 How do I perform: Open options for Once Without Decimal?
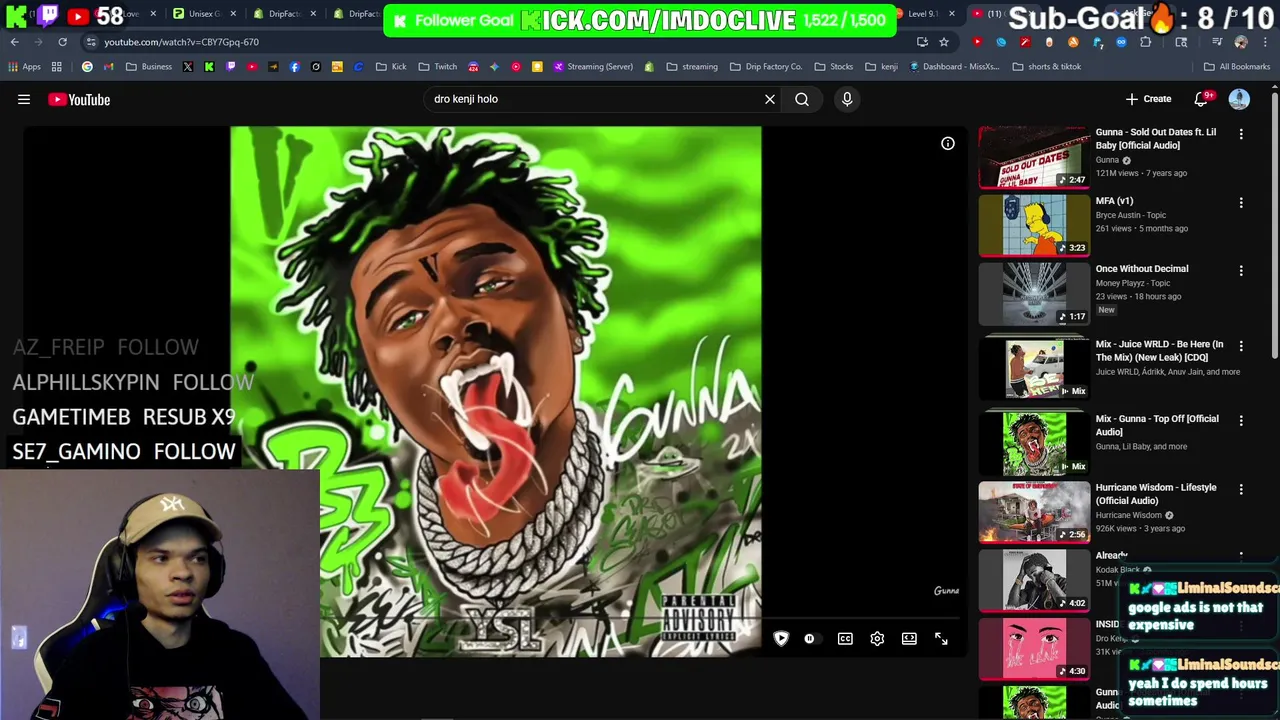[x=1241, y=270]
